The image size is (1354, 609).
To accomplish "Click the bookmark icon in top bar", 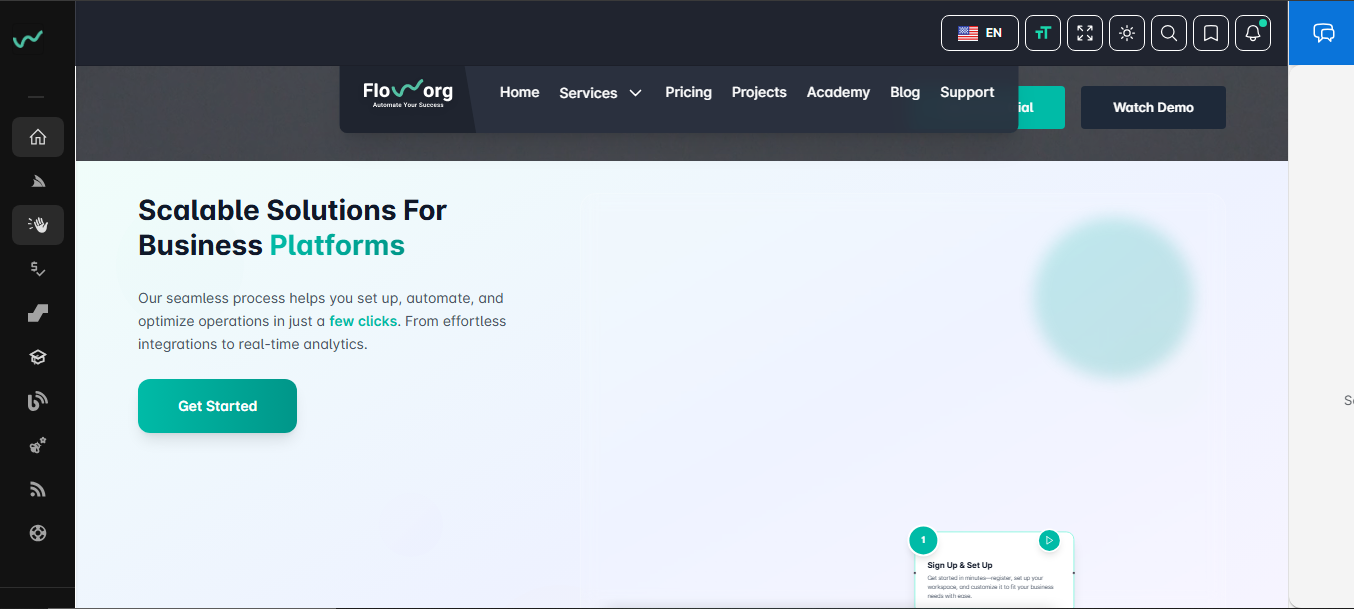I will coord(1211,33).
